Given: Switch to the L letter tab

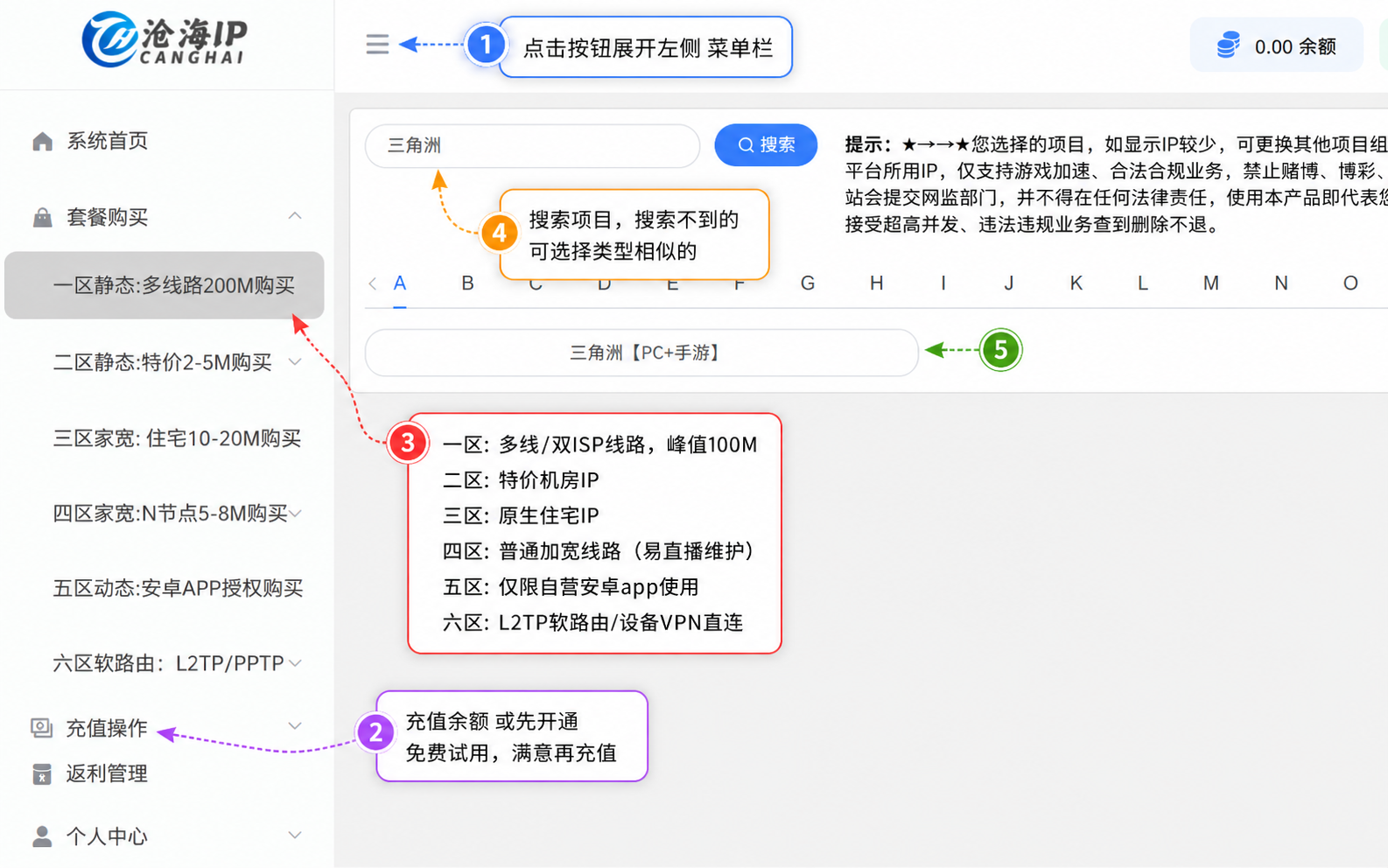Looking at the screenshot, I should 1143,283.
